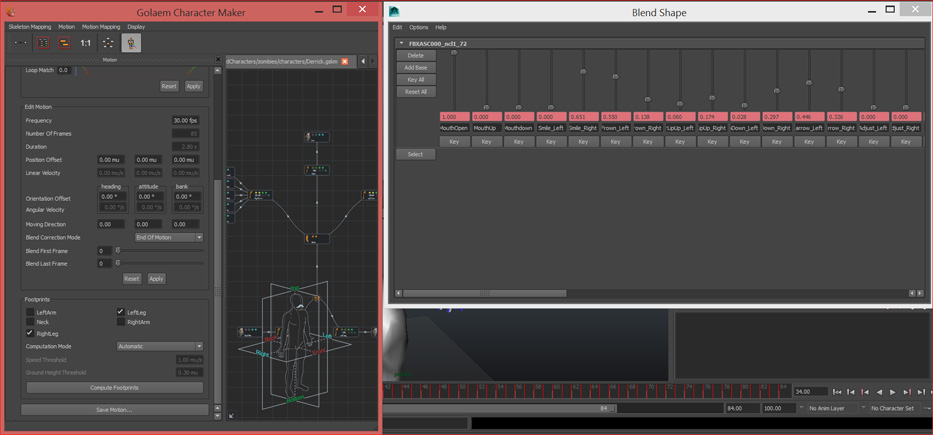
Task: Enable the Neck footprint checkbox
Action: 30,322
